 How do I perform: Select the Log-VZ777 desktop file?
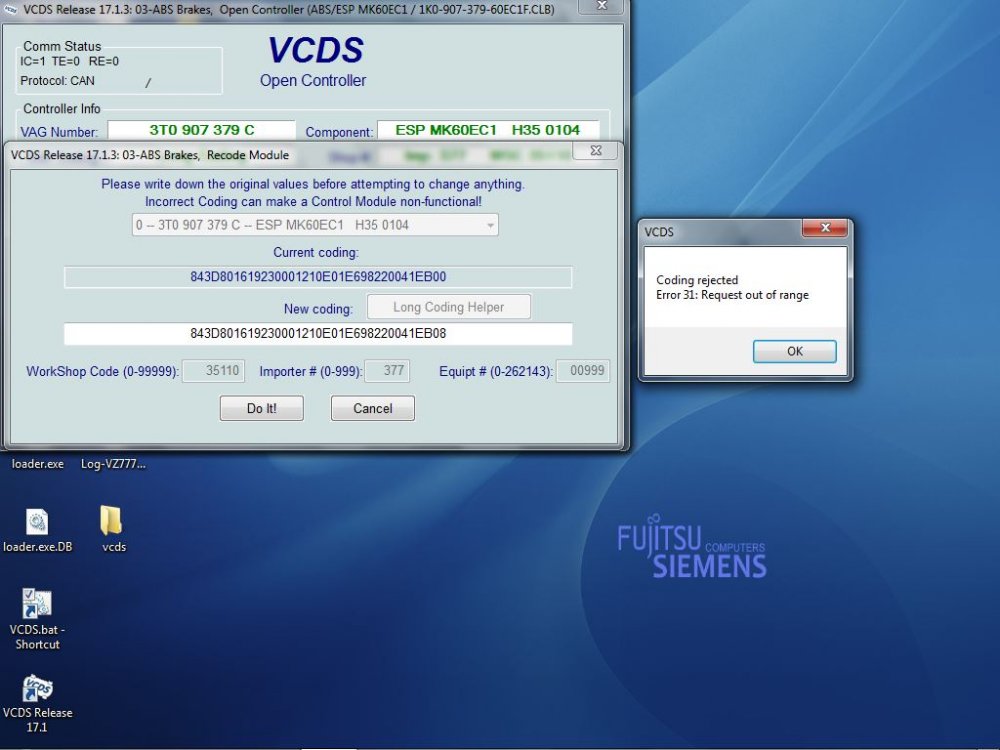113,464
